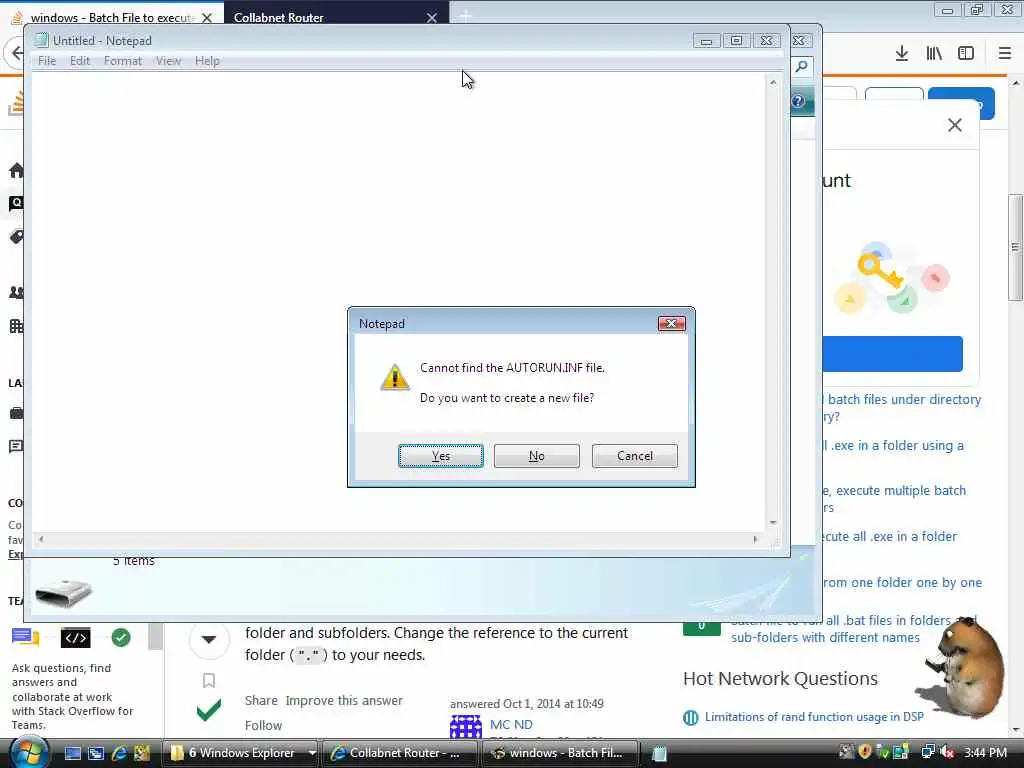The width and height of the screenshot is (1024, 768).
Task: Open the Notepad File menu
Action: click(x=47, y=61)
